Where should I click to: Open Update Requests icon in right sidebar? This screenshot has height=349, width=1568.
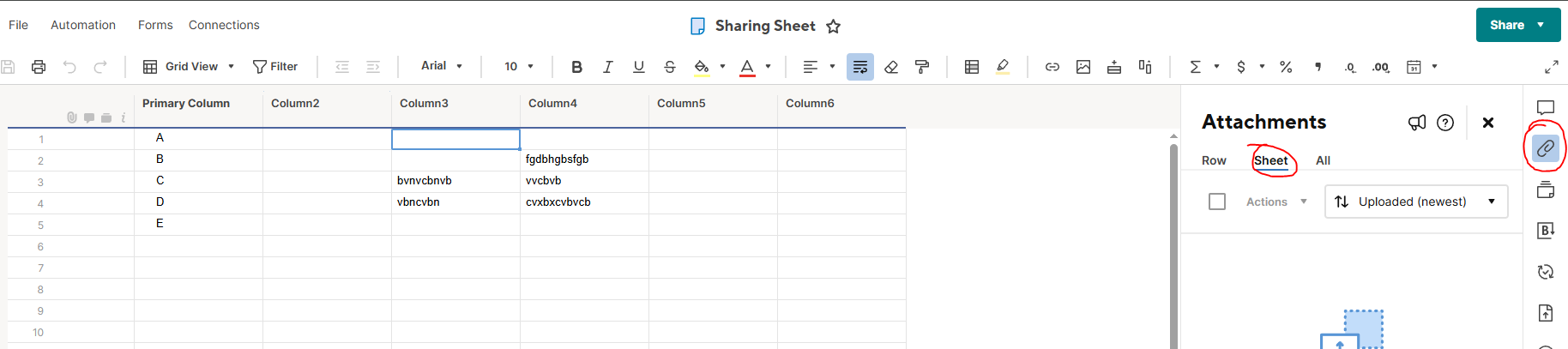pyautogui.click(x=1546, y=272)
